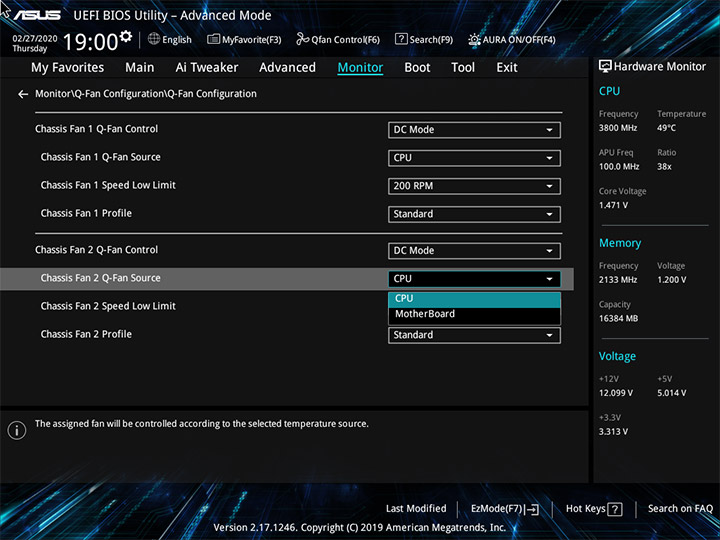Click Chassis Fan 2 Profile label
This screenshot has width=720, height=540.
[86, 334]
